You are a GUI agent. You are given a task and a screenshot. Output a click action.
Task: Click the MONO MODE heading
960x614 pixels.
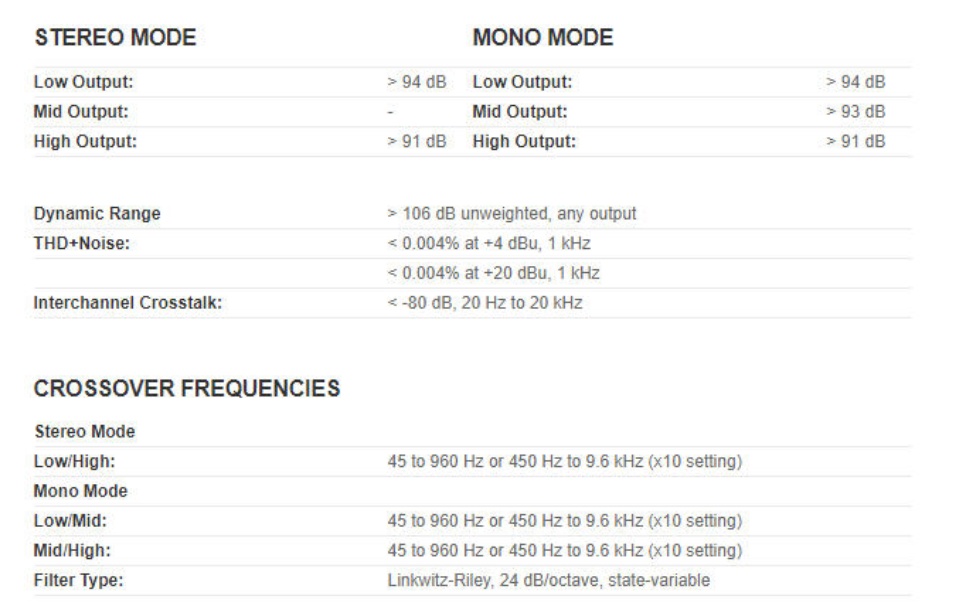542,38
